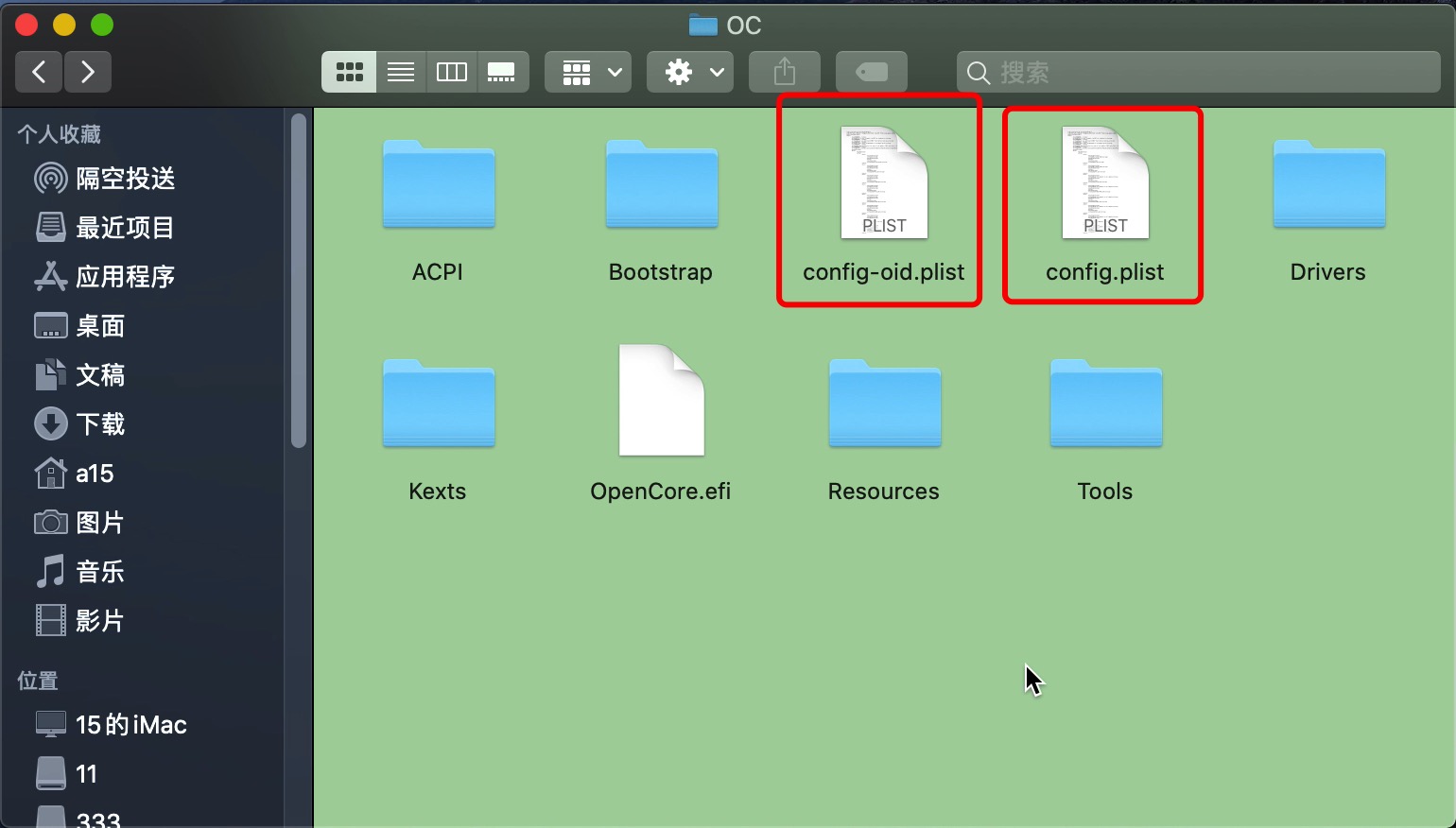This screenshot has height=828, width=1456.
Task: Open the ACPI folder icon
Action: pyautogui.click(x=438, y=184)
